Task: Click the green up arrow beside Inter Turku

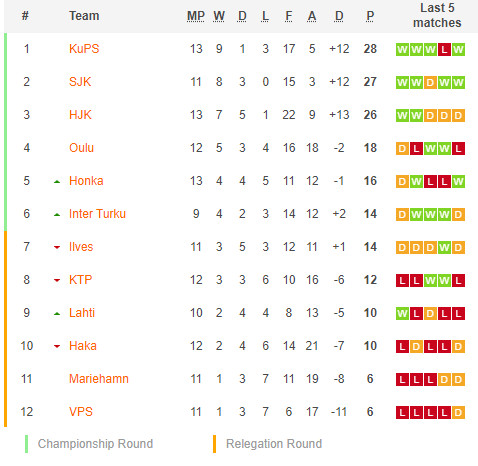Action: [x=57, y=215]
